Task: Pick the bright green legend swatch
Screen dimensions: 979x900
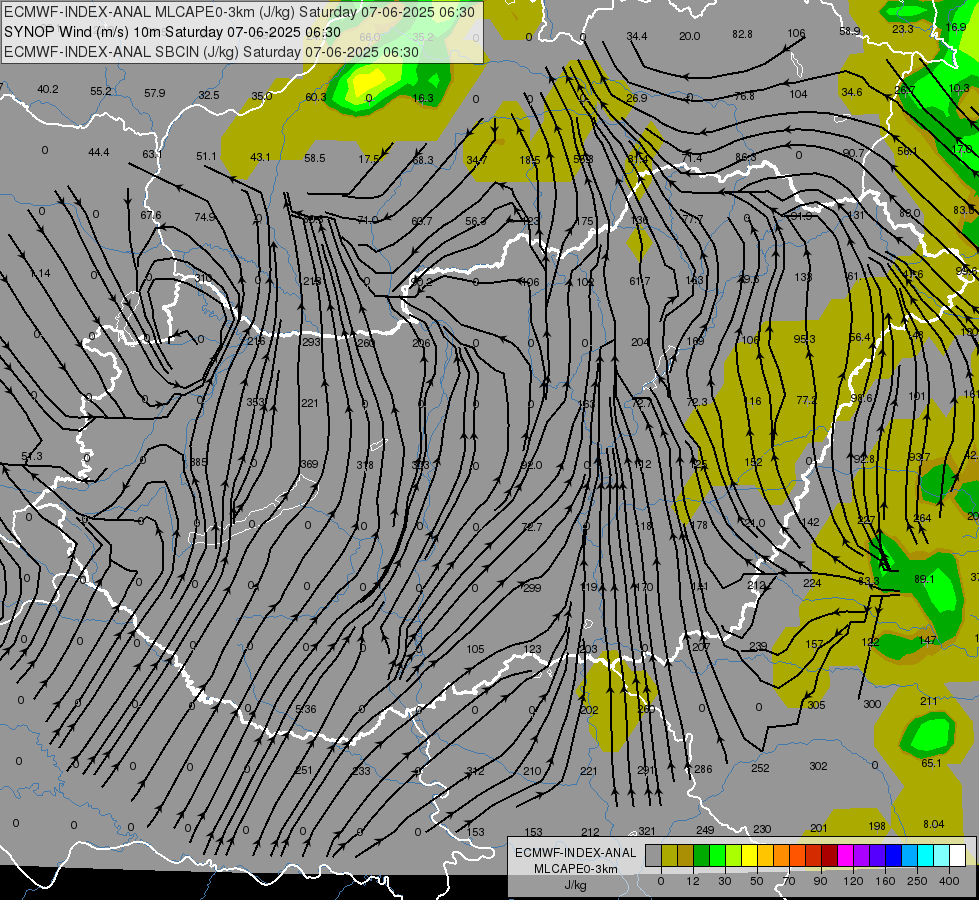Action: (717, 855)
